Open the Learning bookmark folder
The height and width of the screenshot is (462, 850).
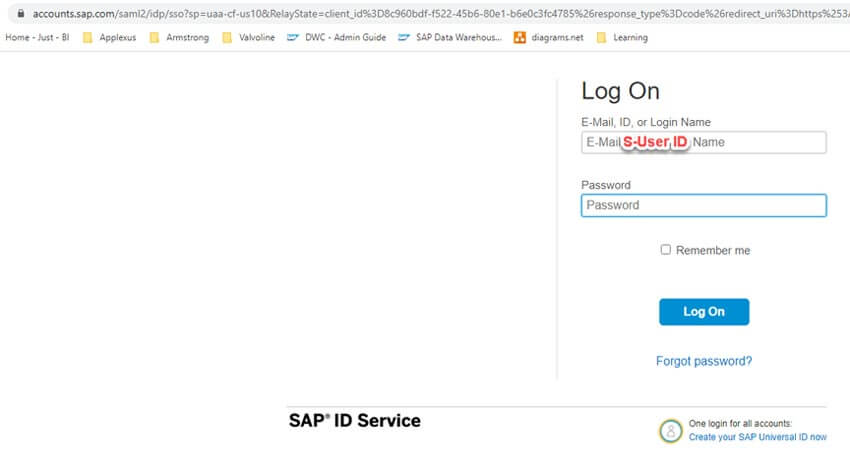[622, 37]
